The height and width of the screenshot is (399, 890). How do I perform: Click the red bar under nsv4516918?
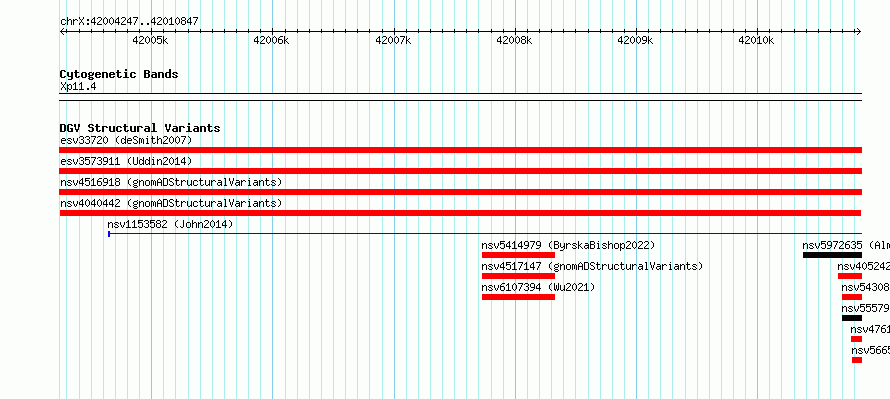[x=461, y=192]
